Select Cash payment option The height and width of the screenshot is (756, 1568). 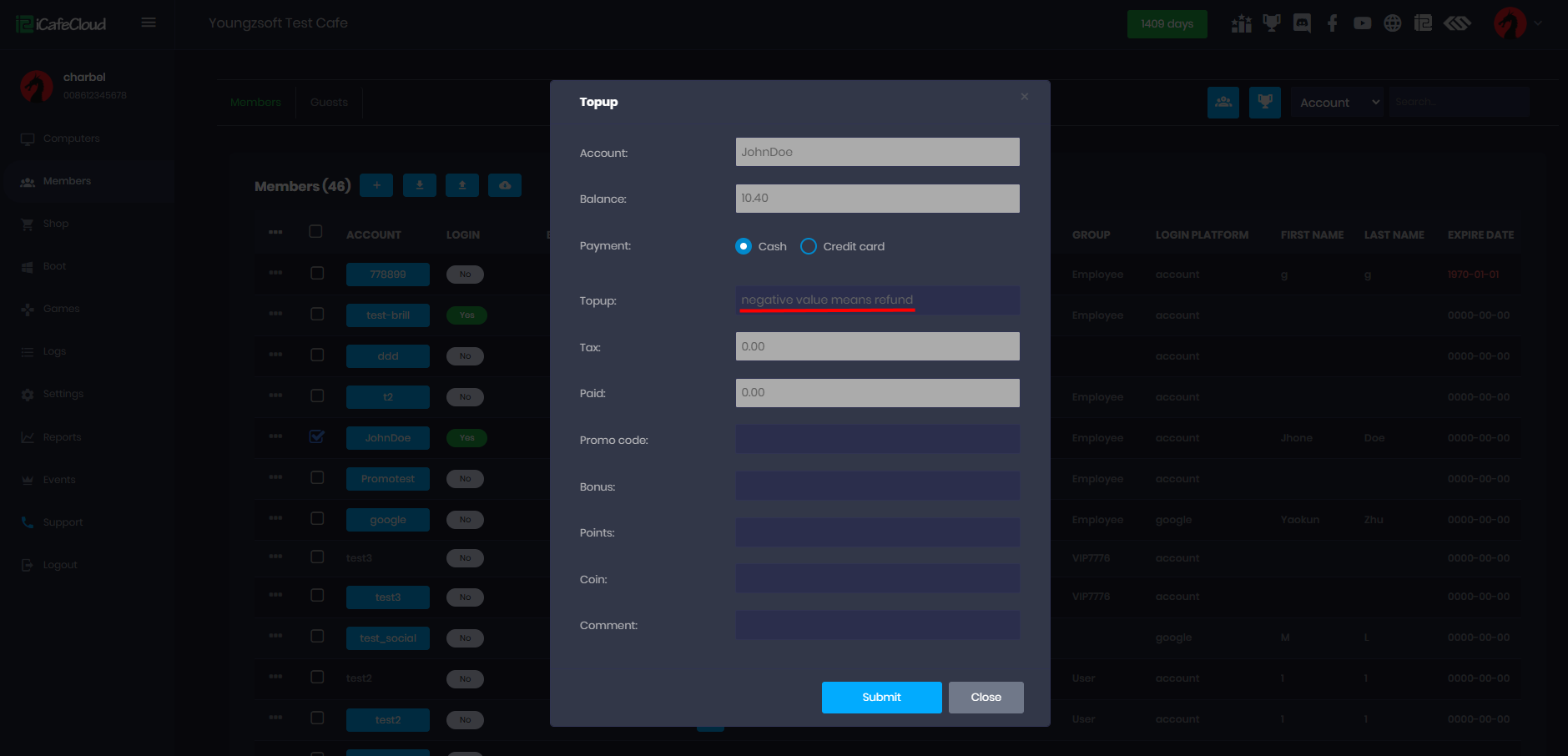coord(744,246)
